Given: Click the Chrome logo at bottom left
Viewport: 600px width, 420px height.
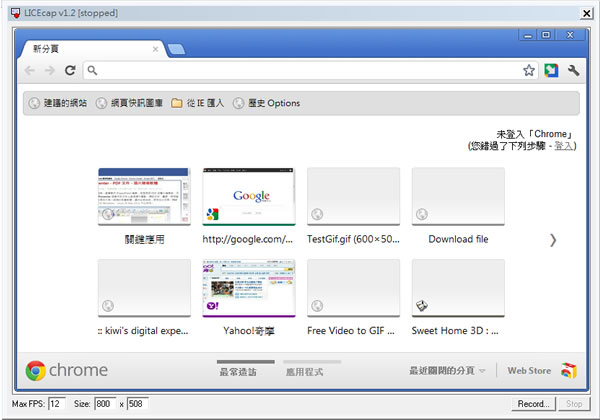Looking at the screenshot, I should click(x=36, y=371).
